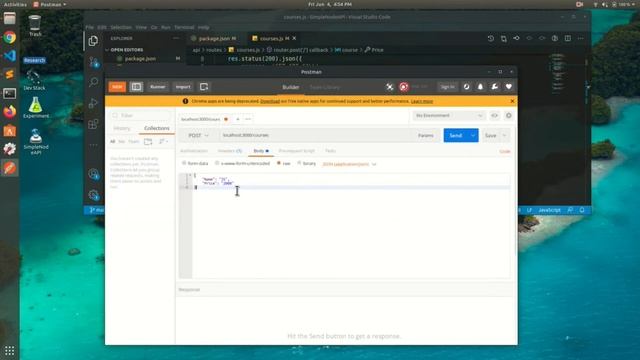The width and height of the screenshot is (640, 360).
Task: Open the Send button dropdown arrow
Action: (473, 135)
